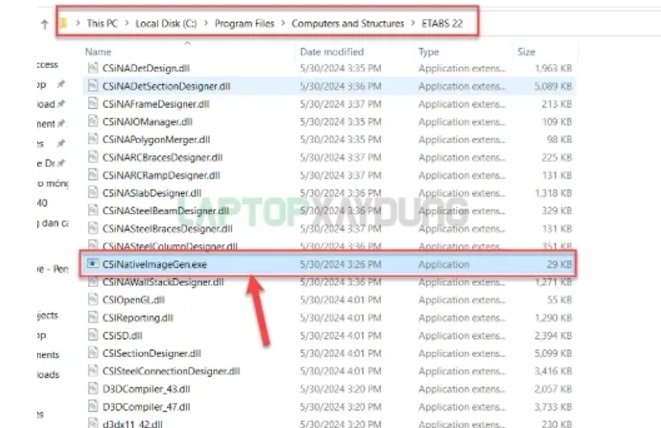Expand chevron after Program Files breadcrumb

pyautogui.click(x=283, y=24)
